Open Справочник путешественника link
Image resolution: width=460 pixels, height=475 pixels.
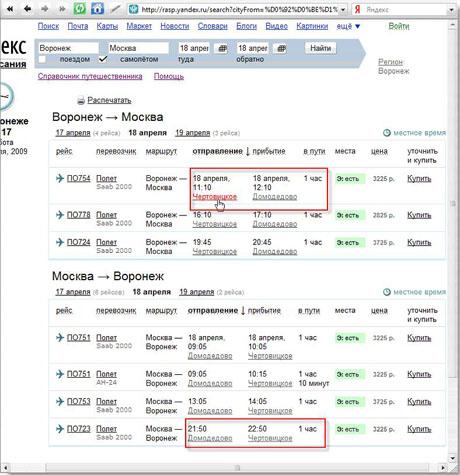(x=90, y=76)
